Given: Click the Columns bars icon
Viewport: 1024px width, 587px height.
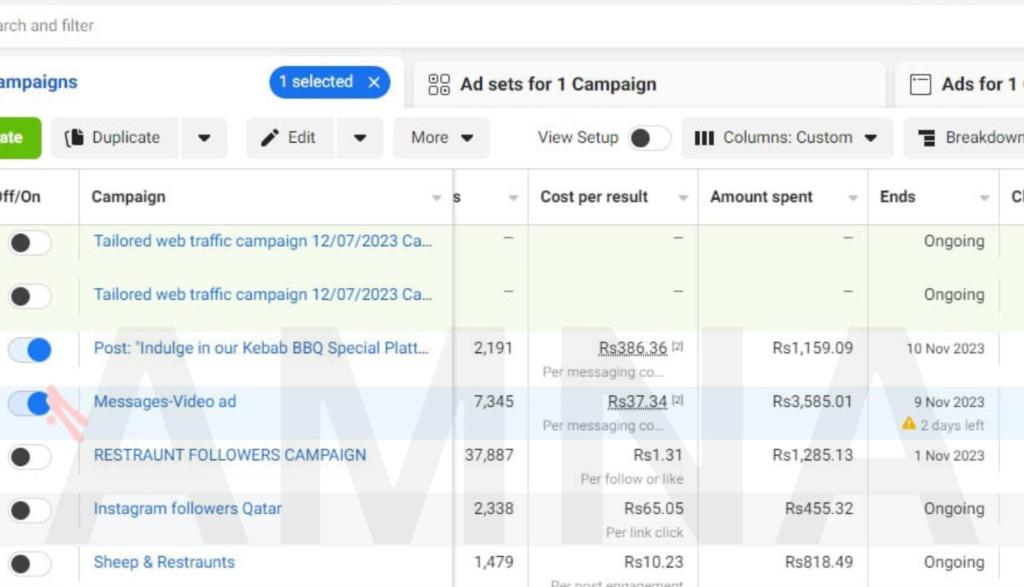Looking at the screenshot, I should click(x=704, y=138).
